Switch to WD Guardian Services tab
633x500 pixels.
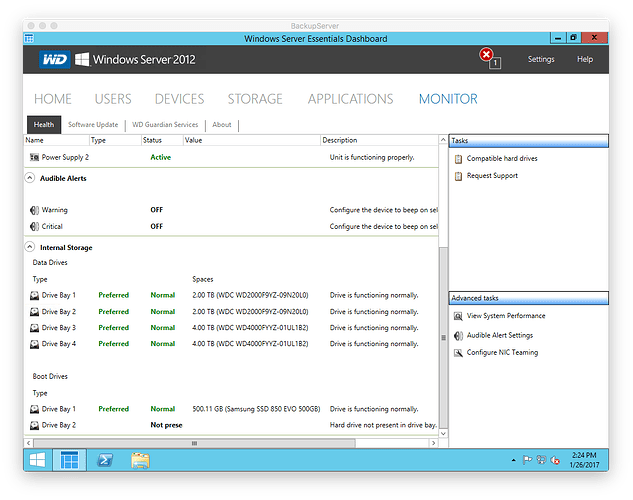165,125
